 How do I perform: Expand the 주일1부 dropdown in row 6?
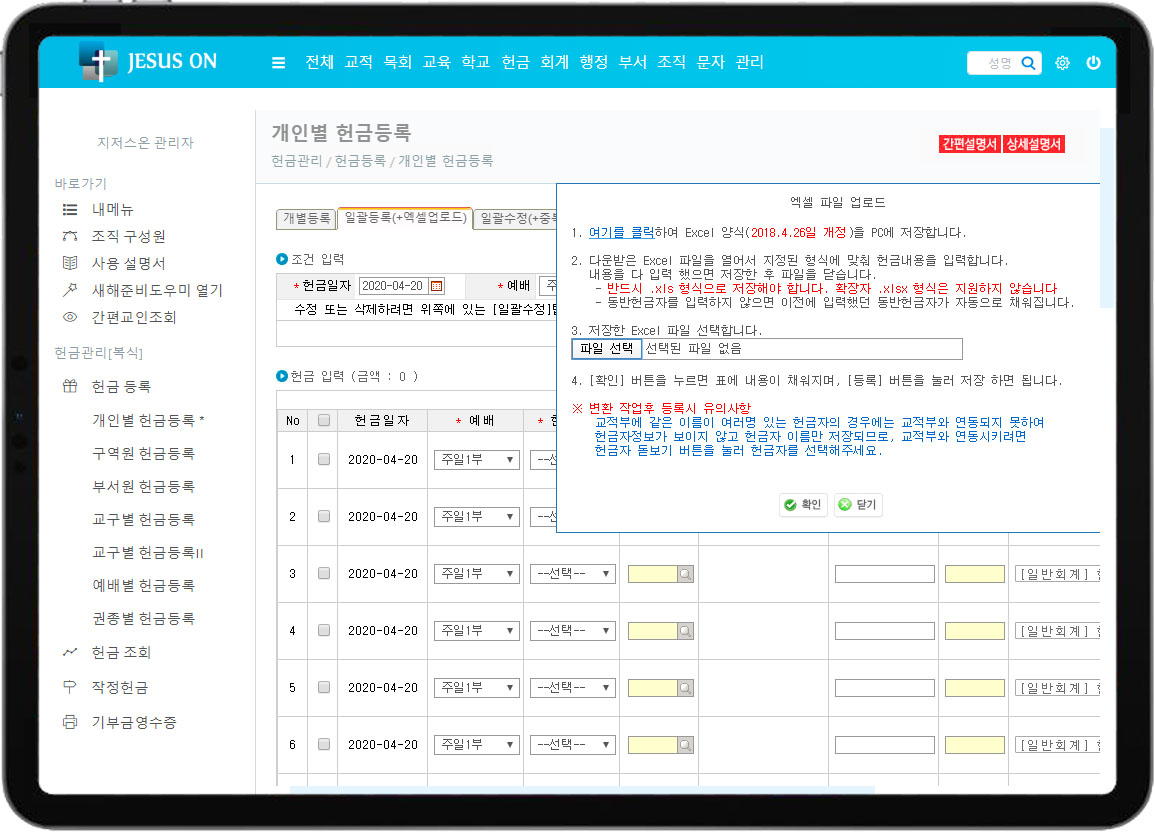pyautogui.click(x=476, y=745)
